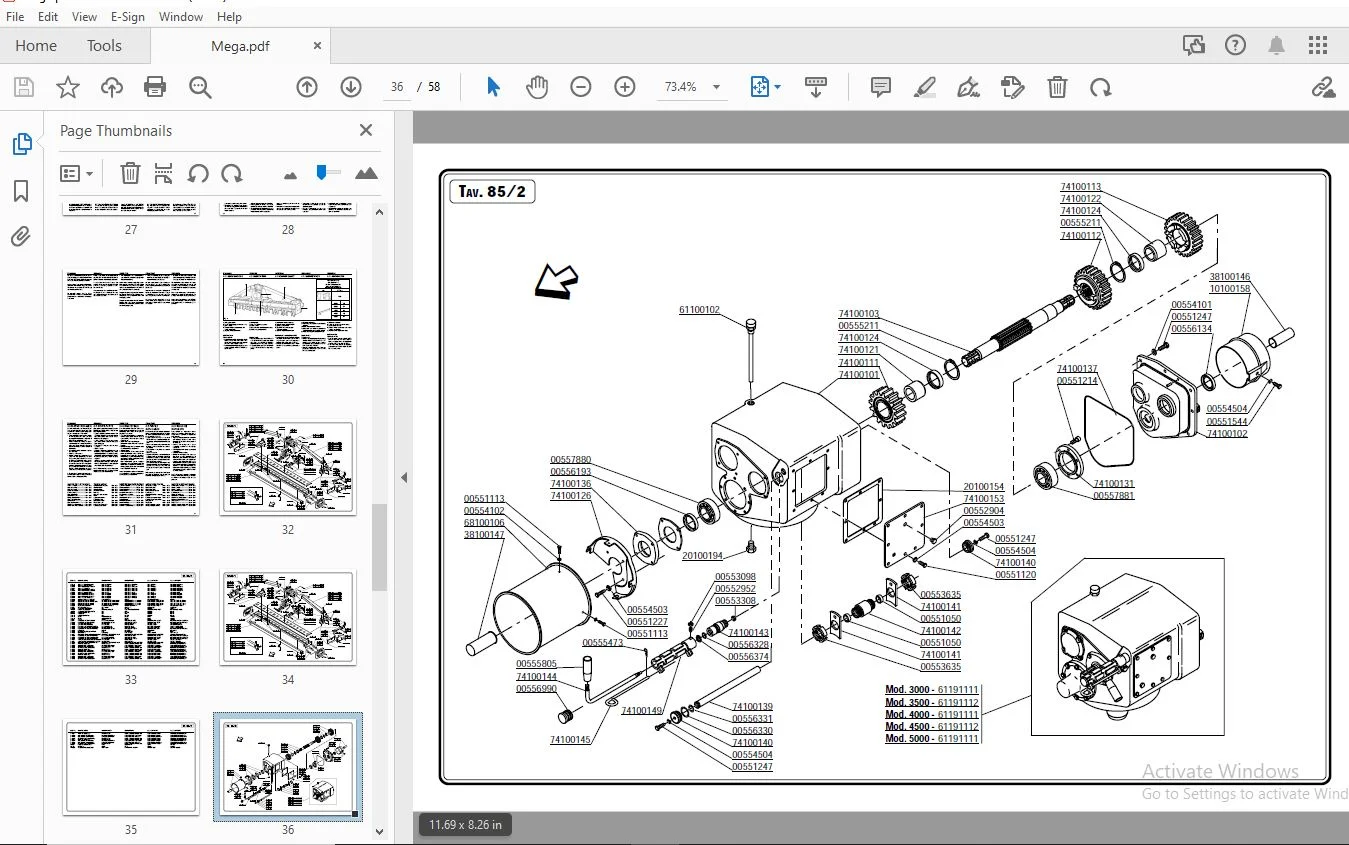Open thumbnail panel options dropdown
1349x845 pixels.
[77, 173]
